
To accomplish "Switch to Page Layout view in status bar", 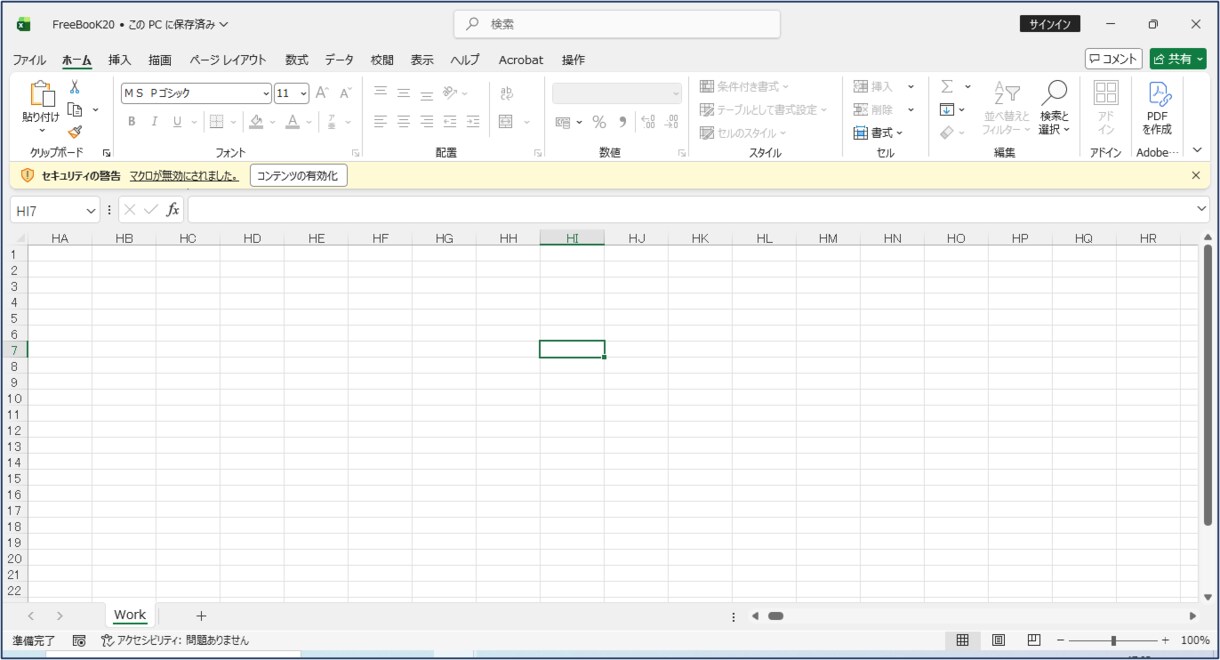I will pos(998,640).
